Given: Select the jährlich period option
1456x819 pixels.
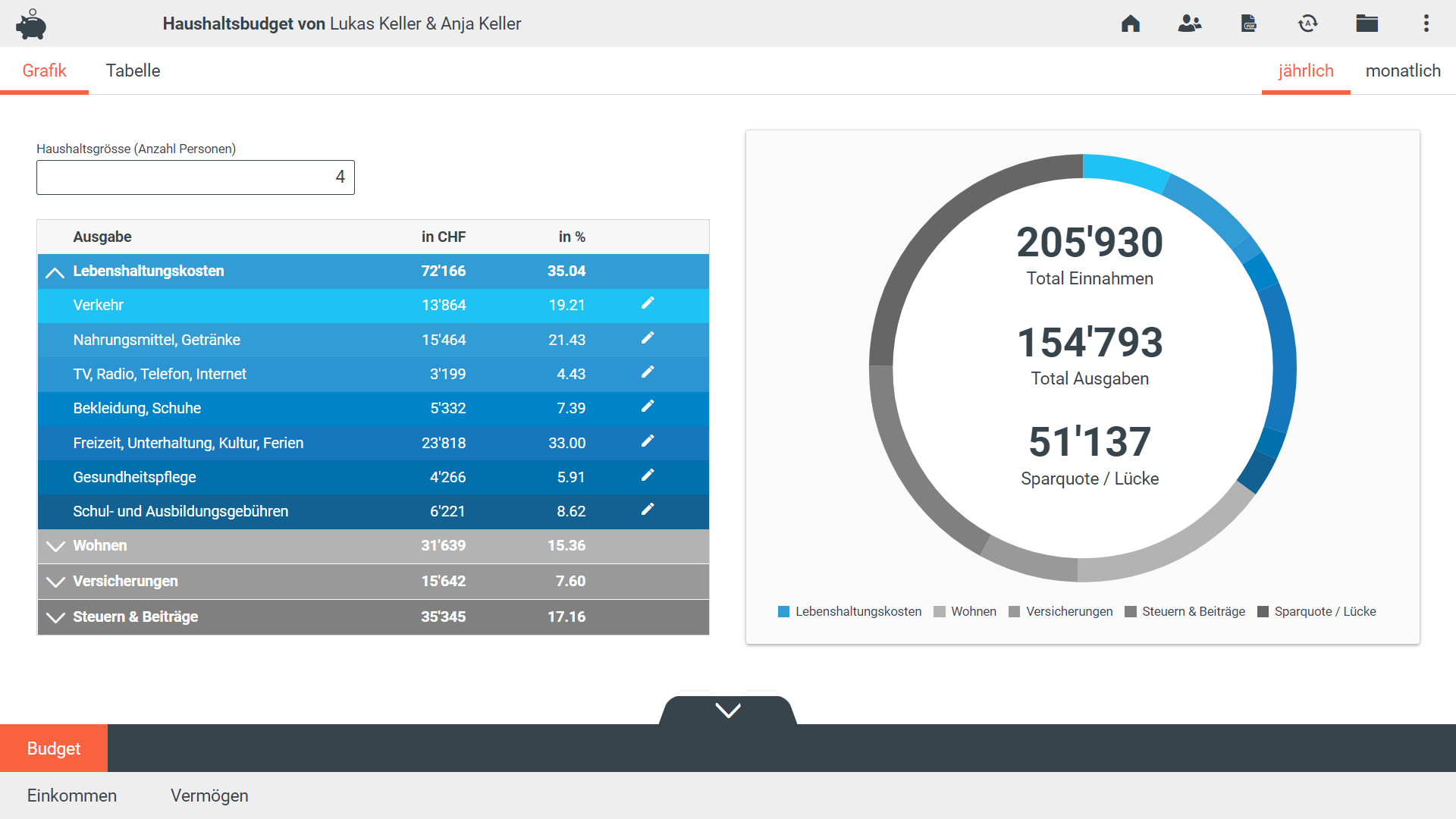Looking at the screenshot, I should (1305, 71).
